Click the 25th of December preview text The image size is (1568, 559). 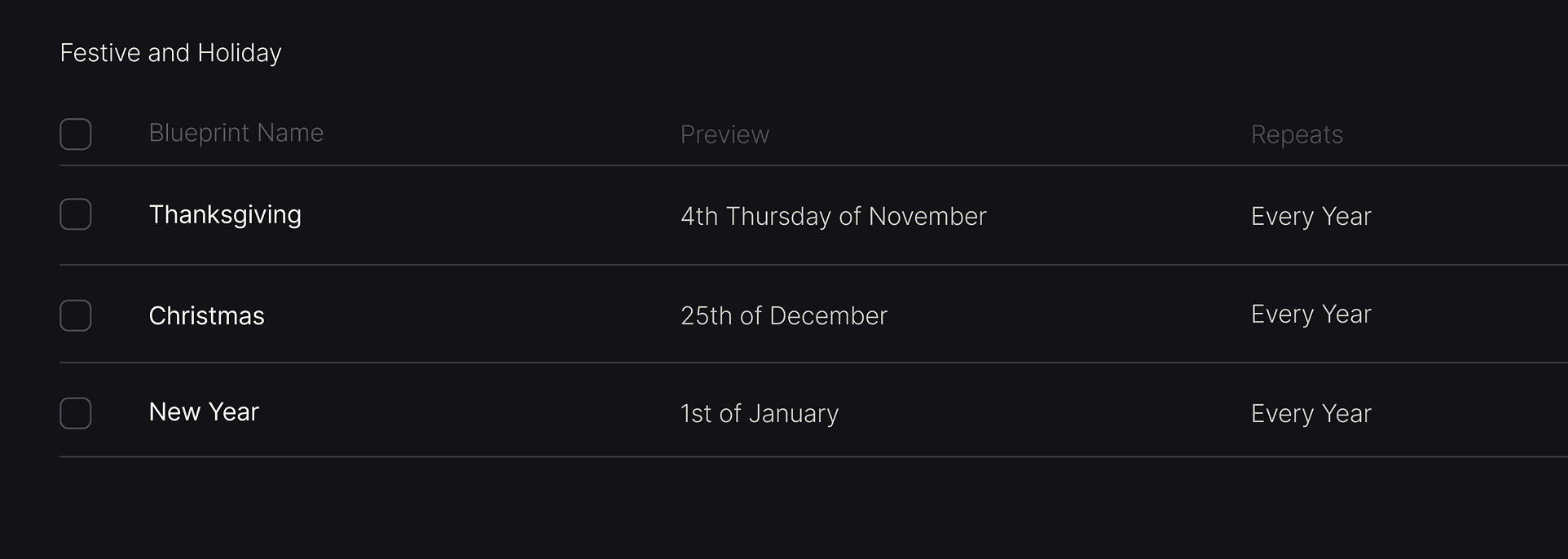point(784,315)
